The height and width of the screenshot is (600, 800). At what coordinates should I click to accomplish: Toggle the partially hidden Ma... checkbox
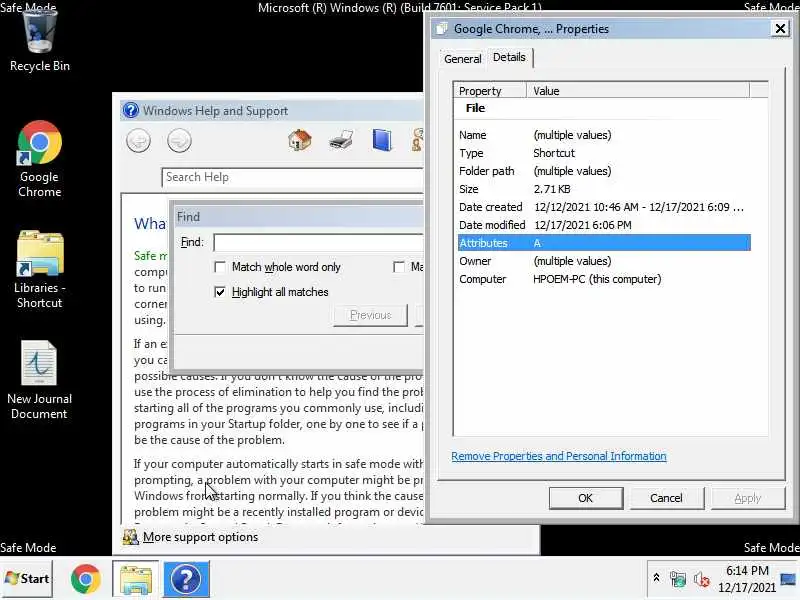399,267
